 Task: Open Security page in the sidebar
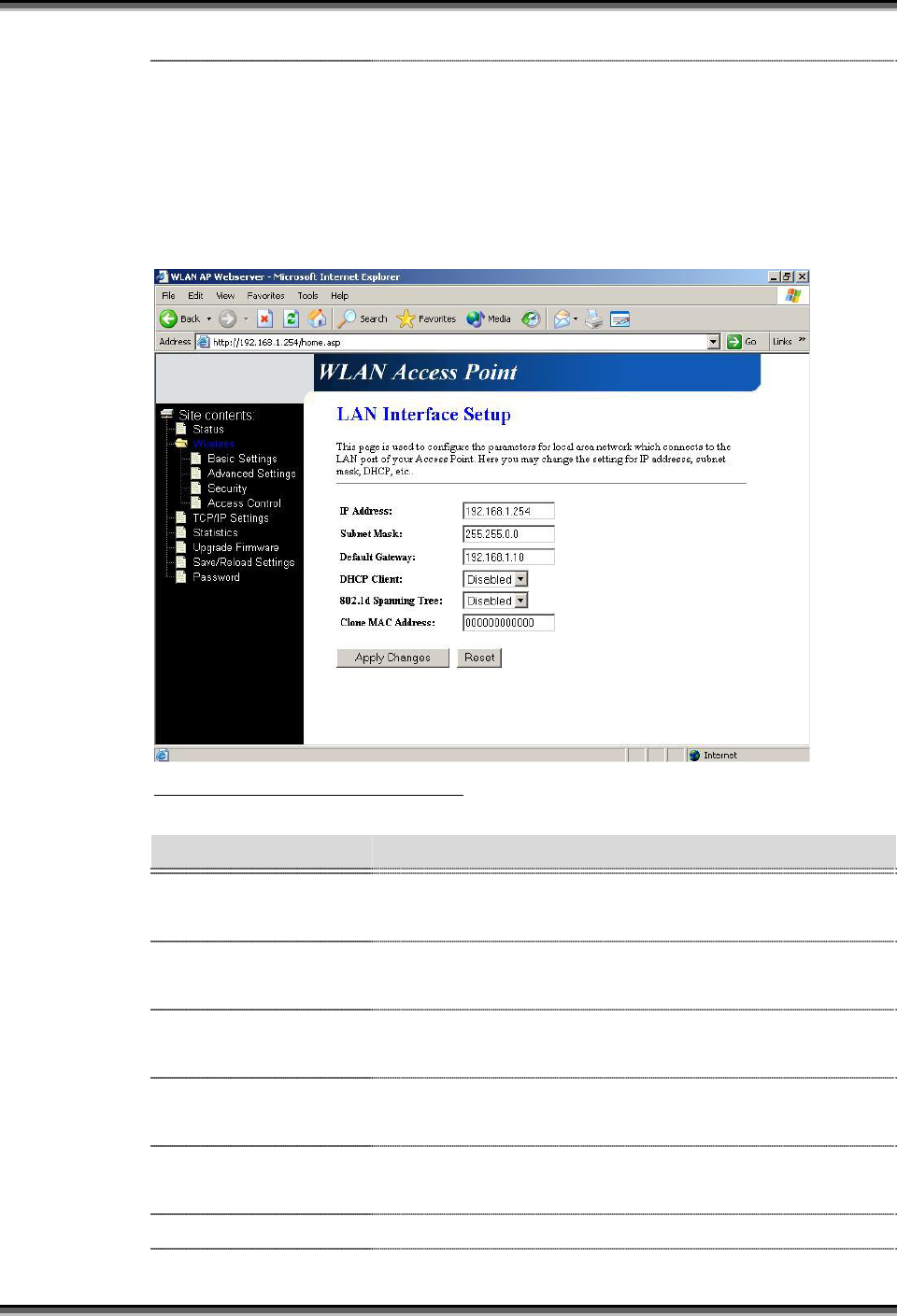(227, 488)
